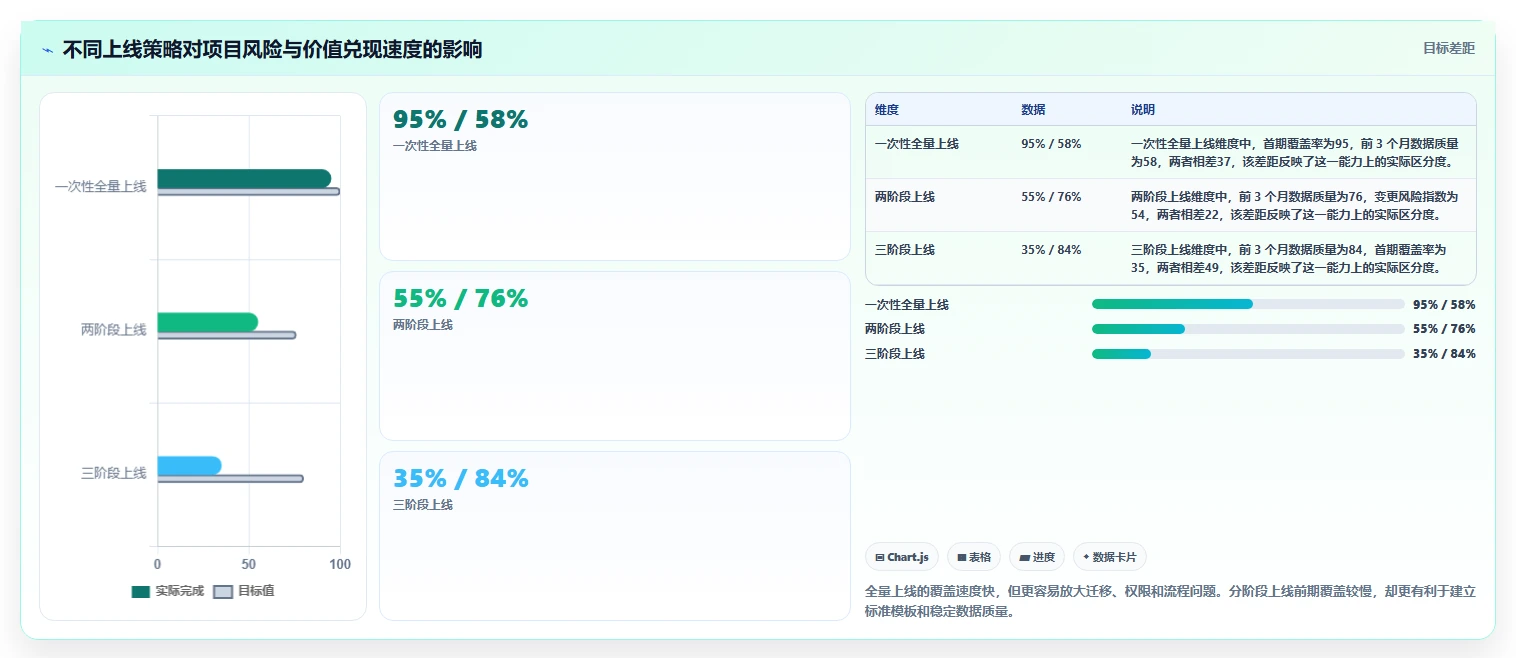This screenshot has height=658, width=1516.
Task: Click the 35% / 84% progress row value
Action: [x=1444, y=354]
